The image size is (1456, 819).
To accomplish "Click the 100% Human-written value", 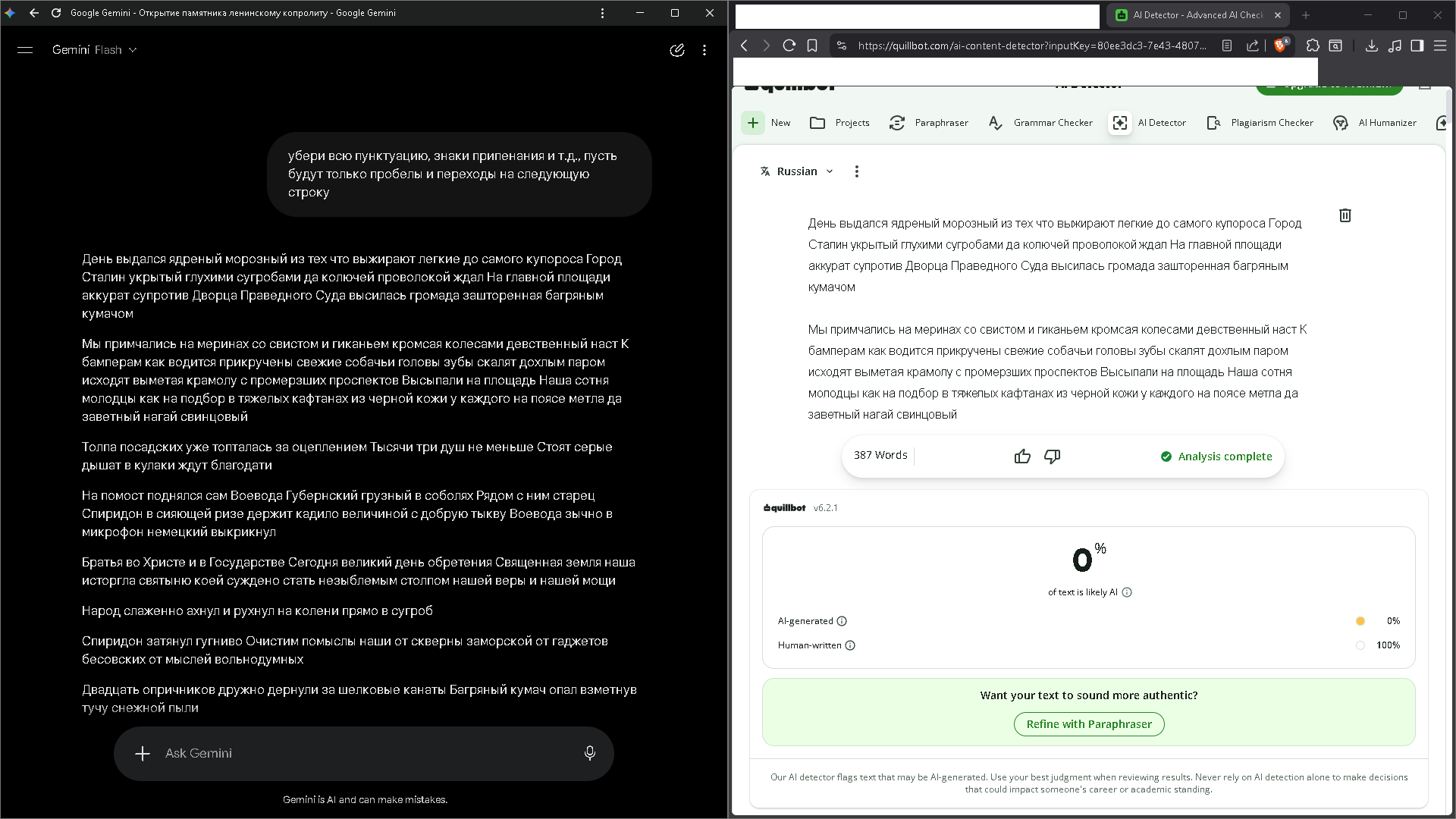I will (1389, 645).
